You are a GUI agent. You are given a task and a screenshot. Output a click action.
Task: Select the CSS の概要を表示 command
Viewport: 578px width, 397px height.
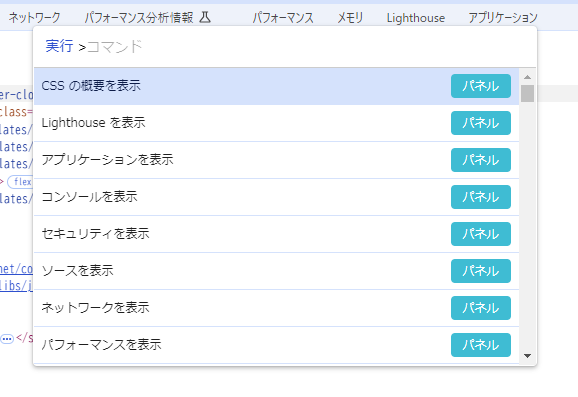click(x=276, y=86)
